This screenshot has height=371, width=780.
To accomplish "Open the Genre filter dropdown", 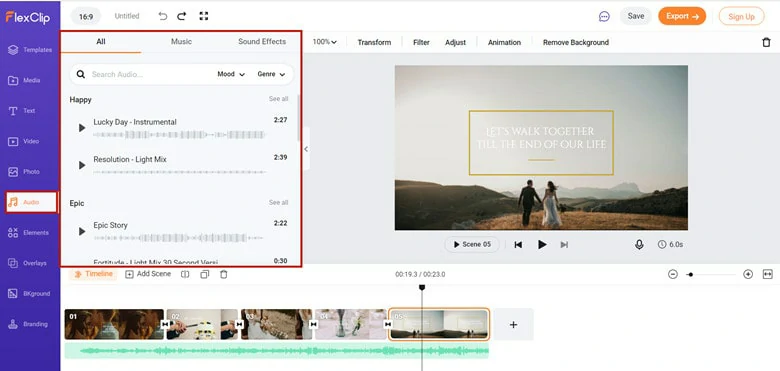I will tap(271, 74).
